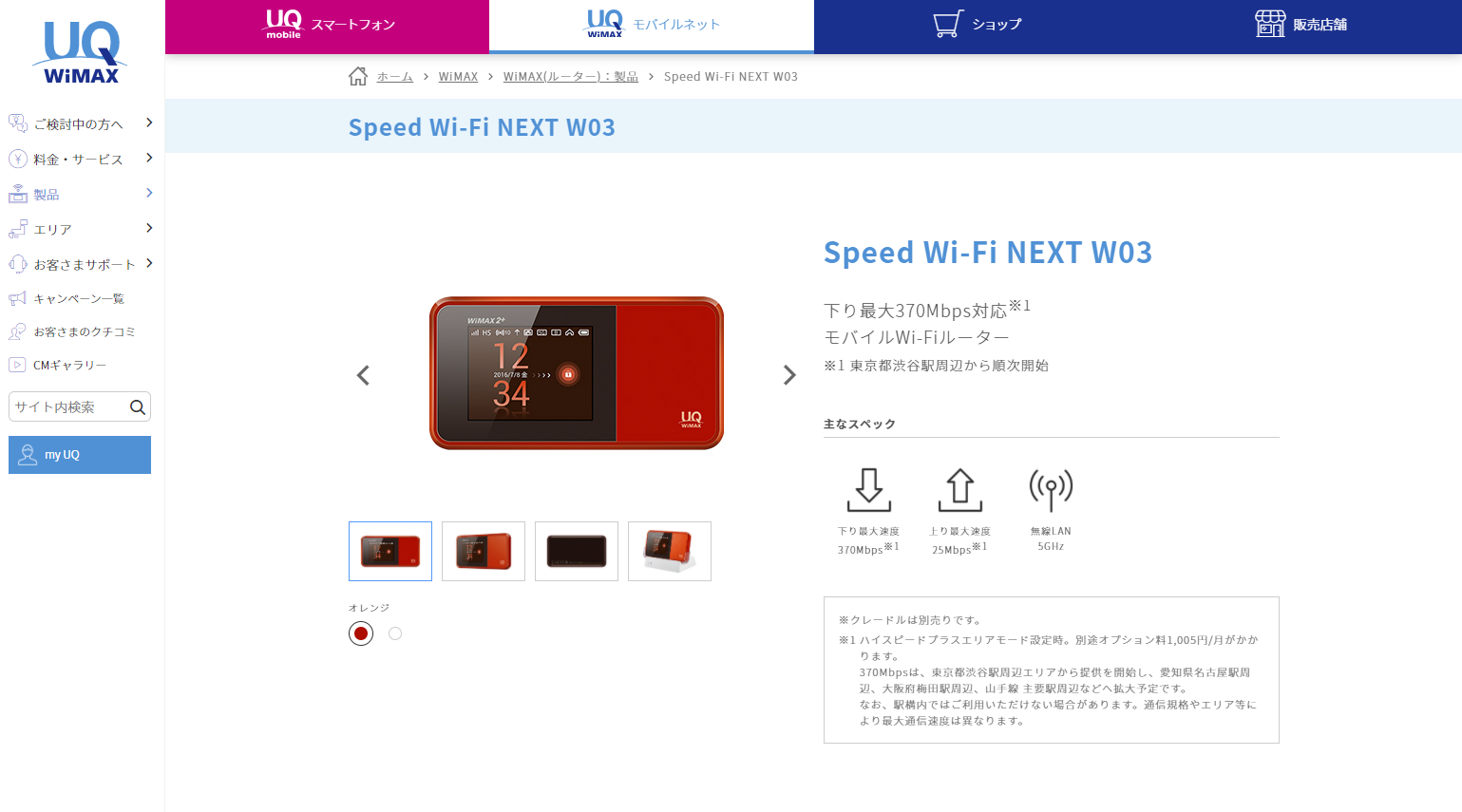This screenshot has width=1462, height=812.
Task: Select the white color option
Action: click(x=395, y=633)
